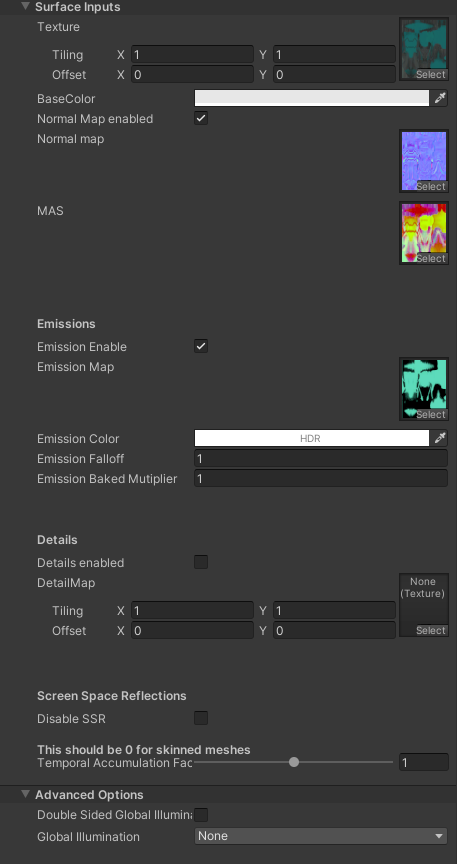This screenshot has height=864, width=457.
Task: Click the Texture Offset Y field
Action: coord(335,74)
